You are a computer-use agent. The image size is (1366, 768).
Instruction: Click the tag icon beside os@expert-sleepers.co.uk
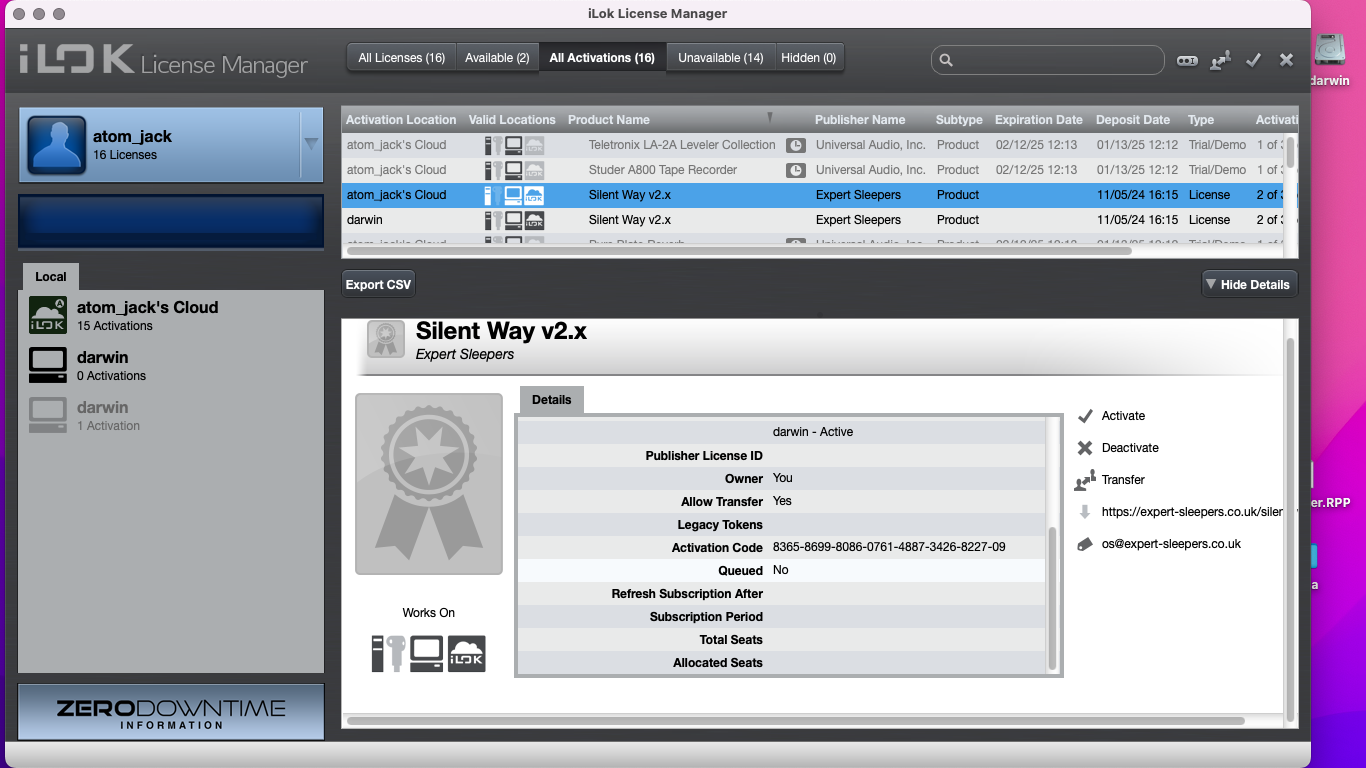pyautogui.click(x=1085, y=544)
